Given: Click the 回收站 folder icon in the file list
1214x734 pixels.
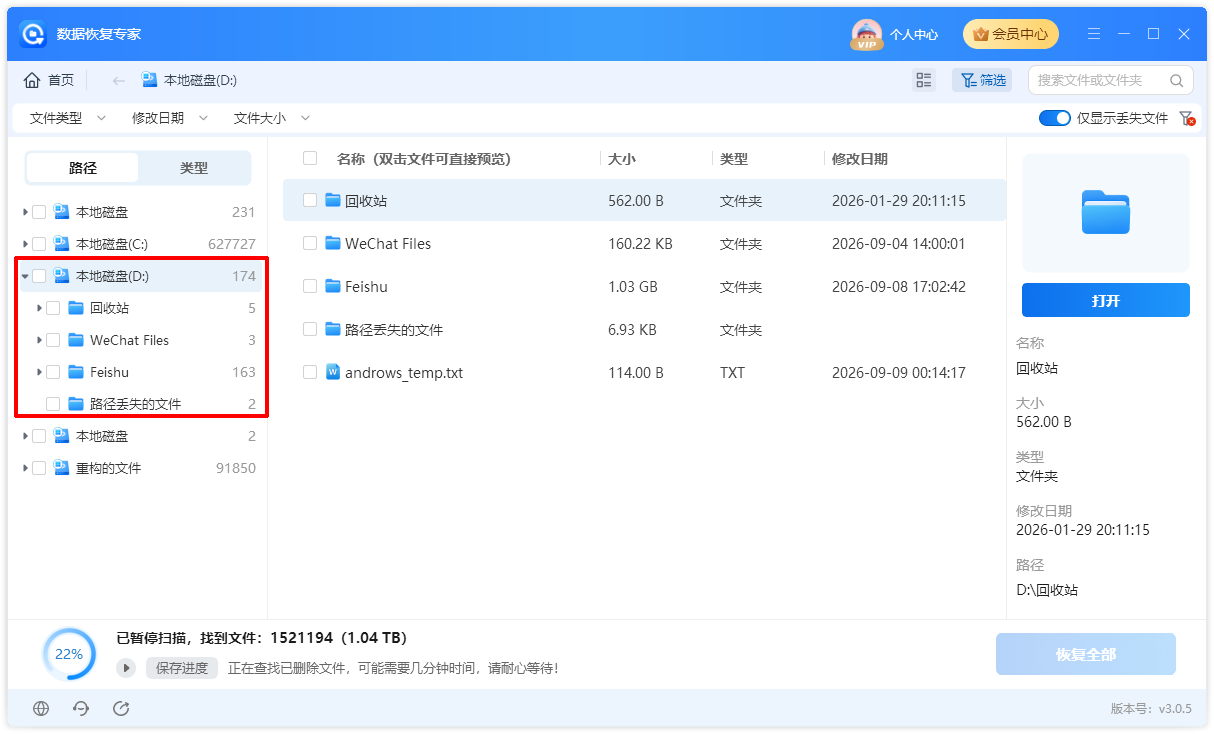Looking at the screenshot, I should point(334,200).
